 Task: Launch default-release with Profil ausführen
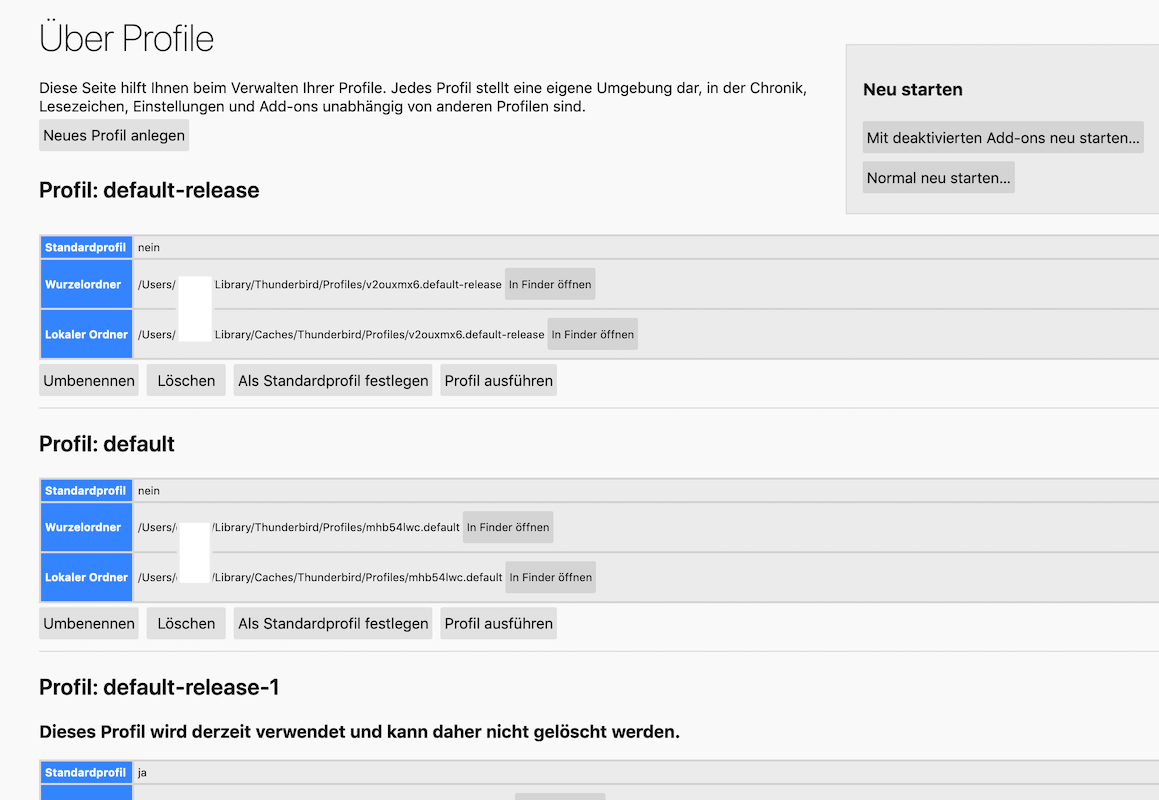click(498, 381)
